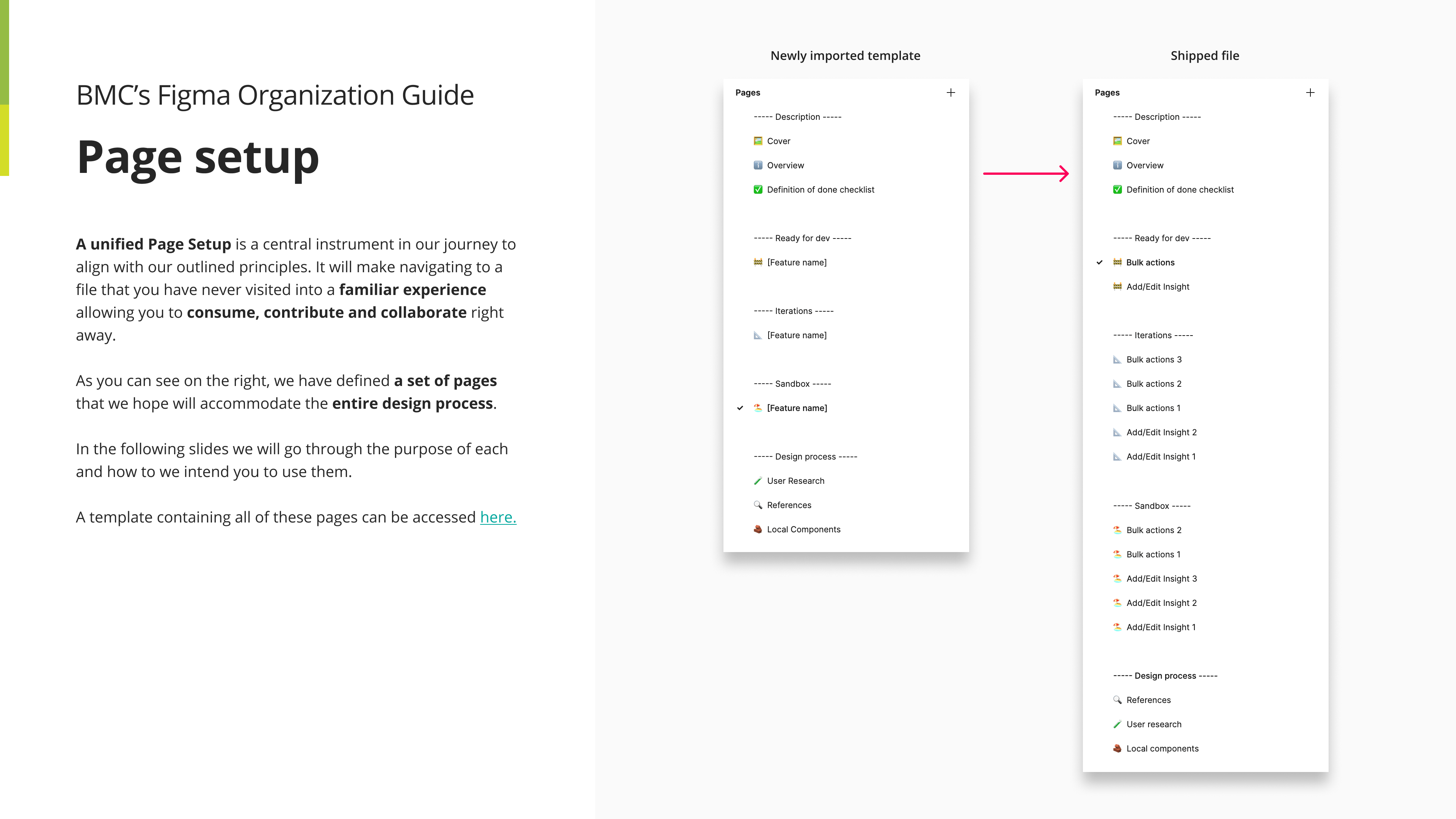Click the construction icon beside Bulk actions

[1117, 262]
